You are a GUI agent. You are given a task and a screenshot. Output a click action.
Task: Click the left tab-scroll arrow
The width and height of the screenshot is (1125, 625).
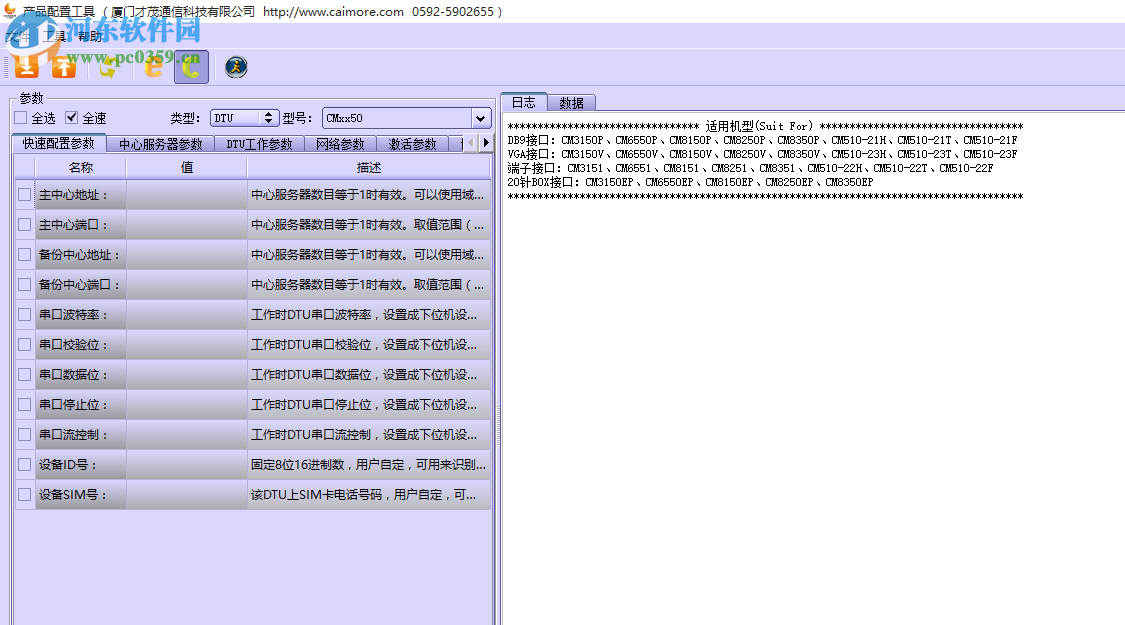click(x=471, y=142)
